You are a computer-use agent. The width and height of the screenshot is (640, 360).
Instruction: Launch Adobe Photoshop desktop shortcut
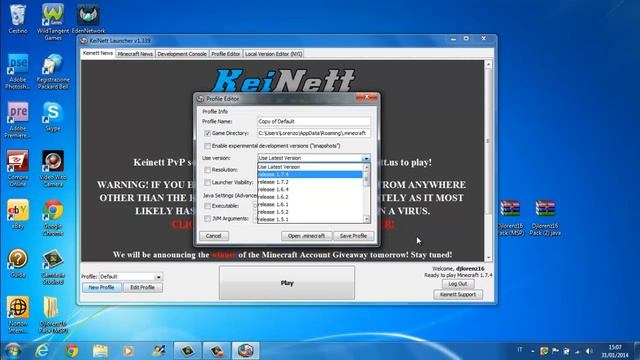tap(18, 70)
